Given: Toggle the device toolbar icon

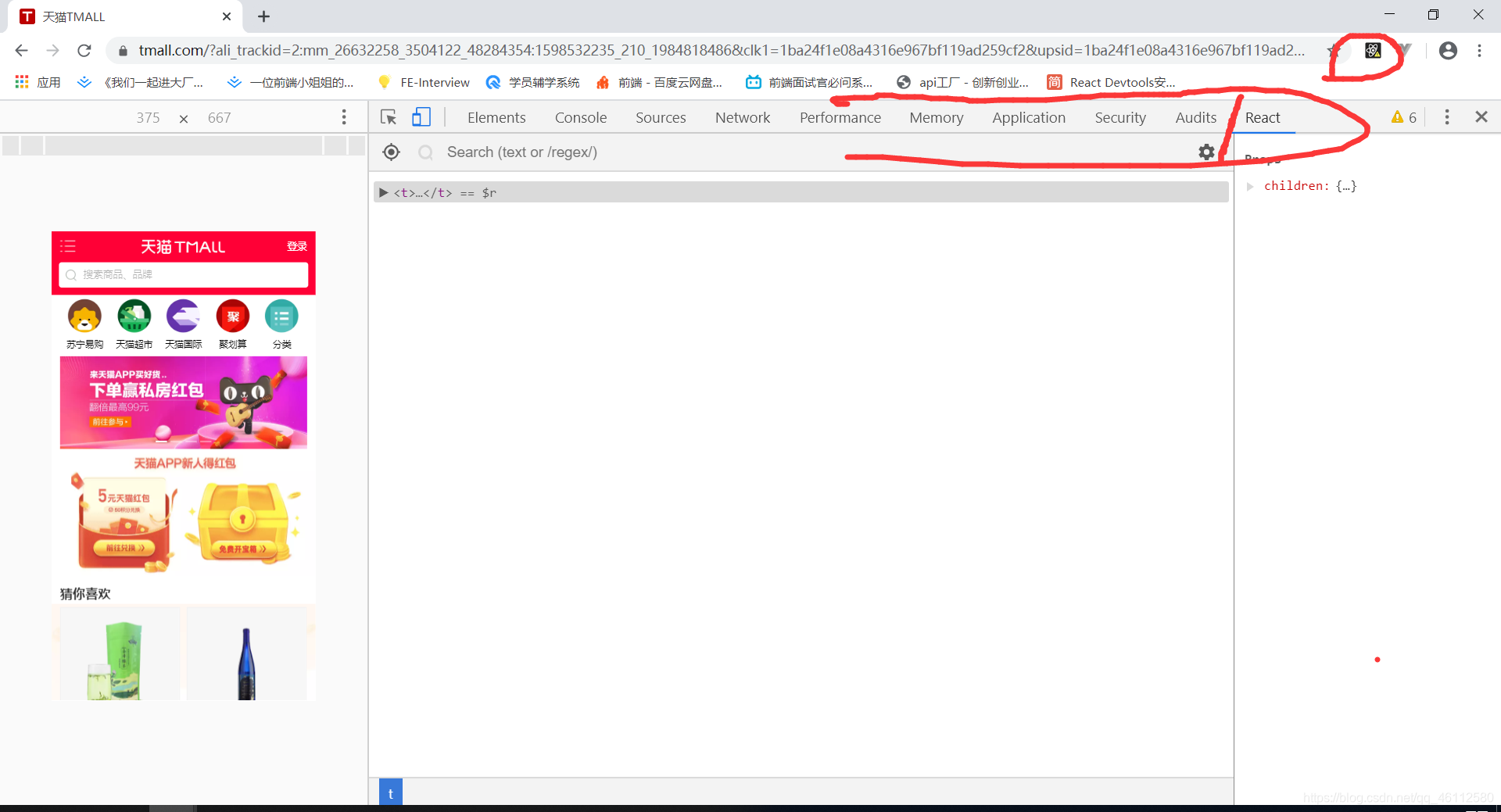Looking at the screenshot, I should click(x=421, y=117).
